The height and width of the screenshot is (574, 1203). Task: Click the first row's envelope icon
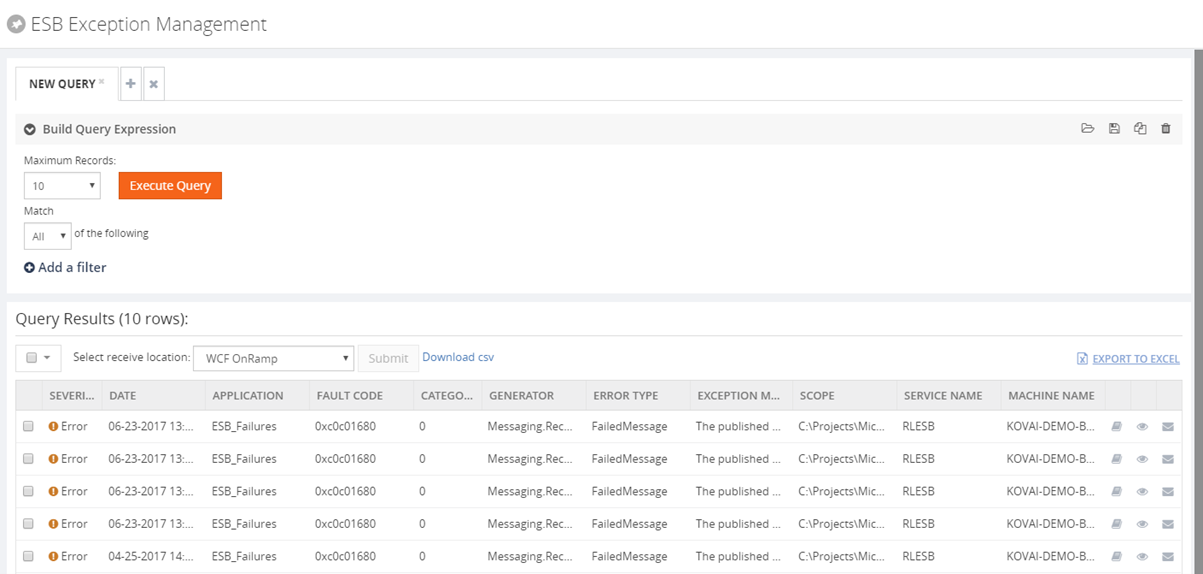pyautogui.click(x=1167, y=427)
